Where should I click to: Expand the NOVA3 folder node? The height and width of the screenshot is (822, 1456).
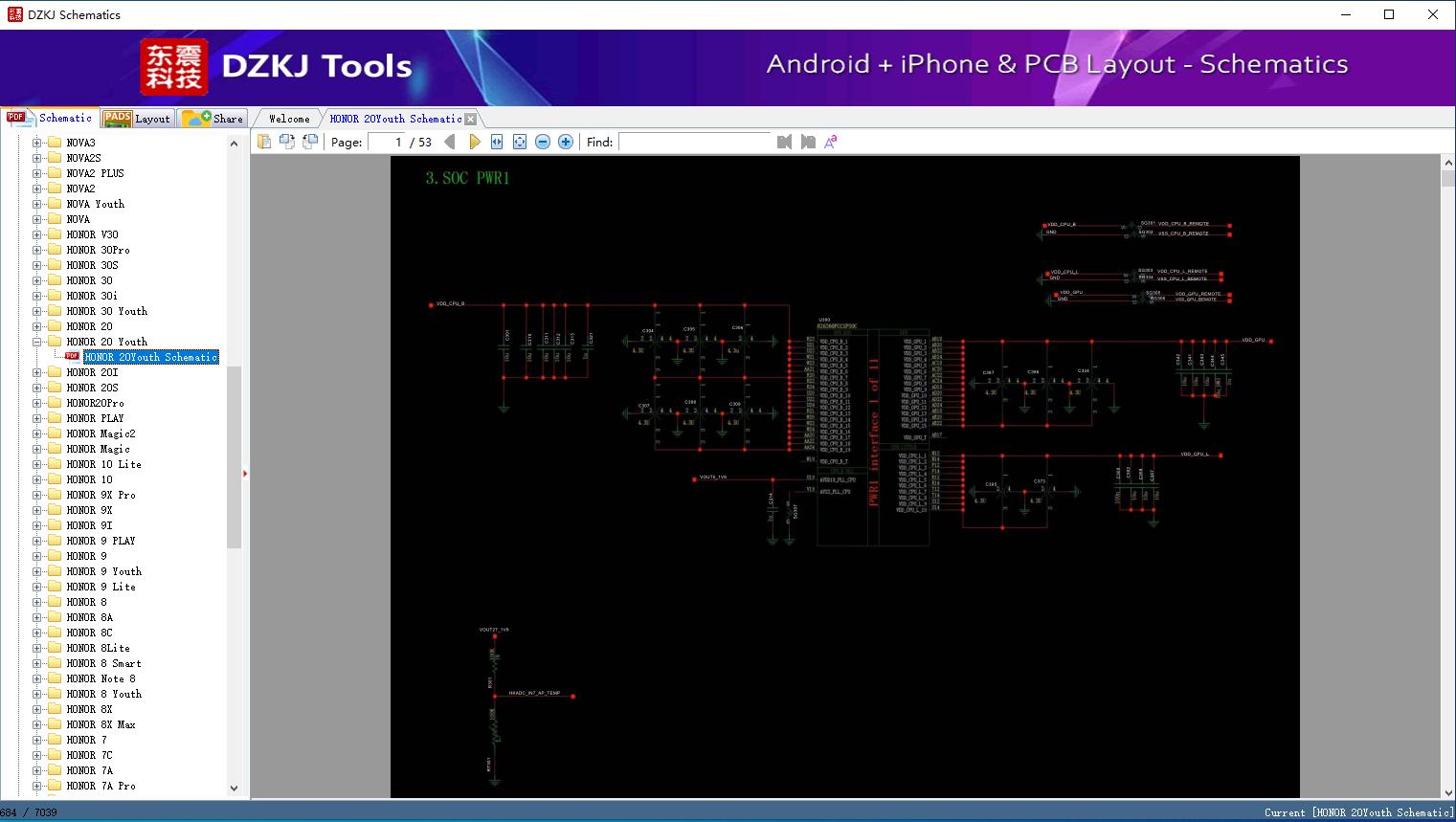[37, 143]
